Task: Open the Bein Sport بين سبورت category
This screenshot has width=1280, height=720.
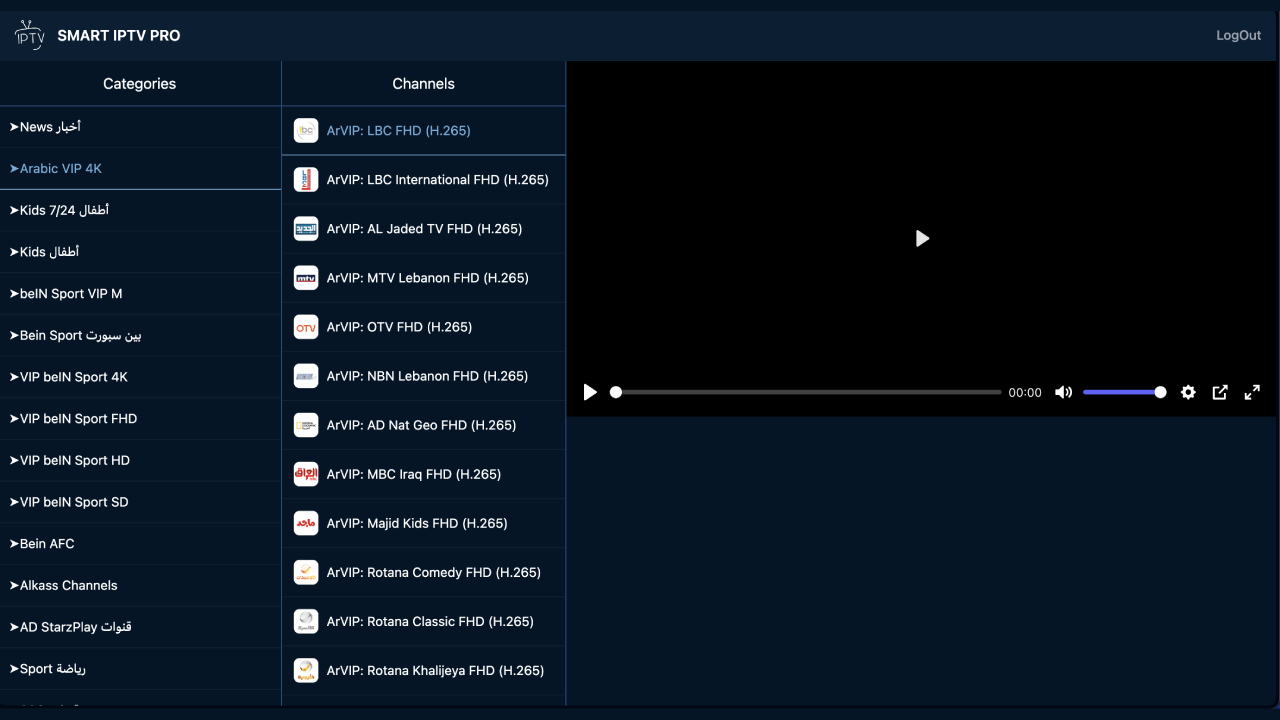Action: [141, 335]
